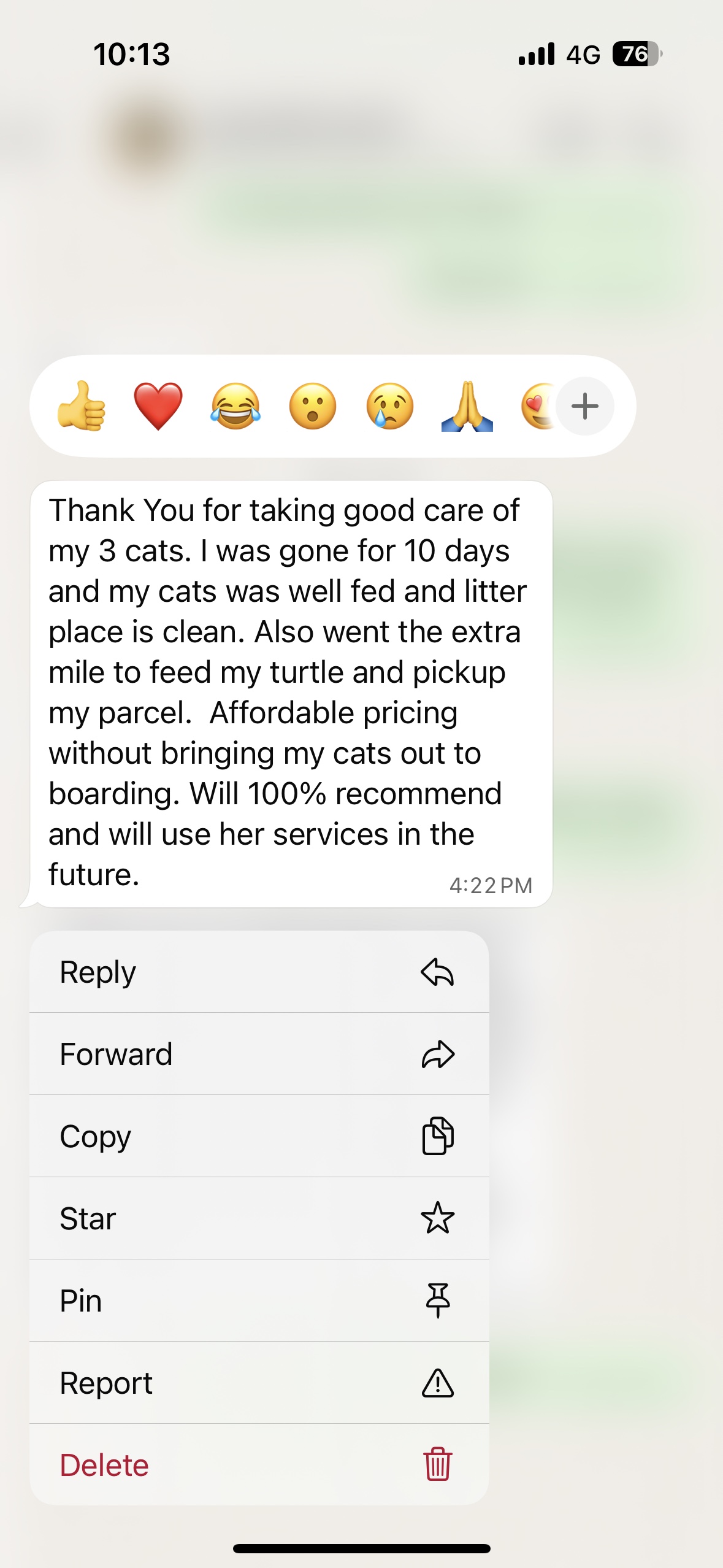React with the laughing tears emoji
Viewport: 723px width, 1568px height.
[235, 406]
